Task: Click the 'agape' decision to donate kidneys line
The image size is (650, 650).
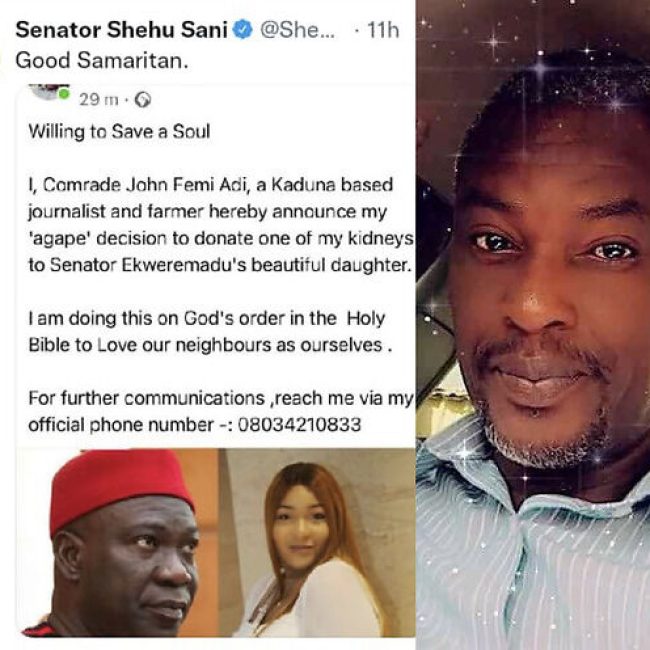Action: [221, 238]
